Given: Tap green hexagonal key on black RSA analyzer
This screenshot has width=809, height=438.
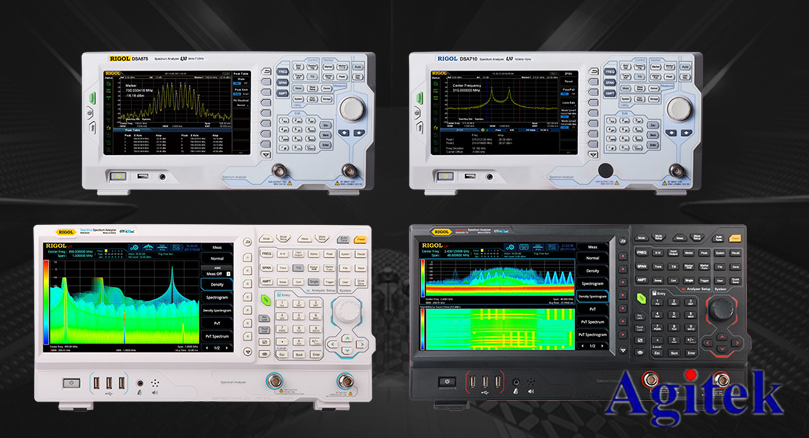Looking at the screenshot, I should pyautogui.click(x=641, y=298).
